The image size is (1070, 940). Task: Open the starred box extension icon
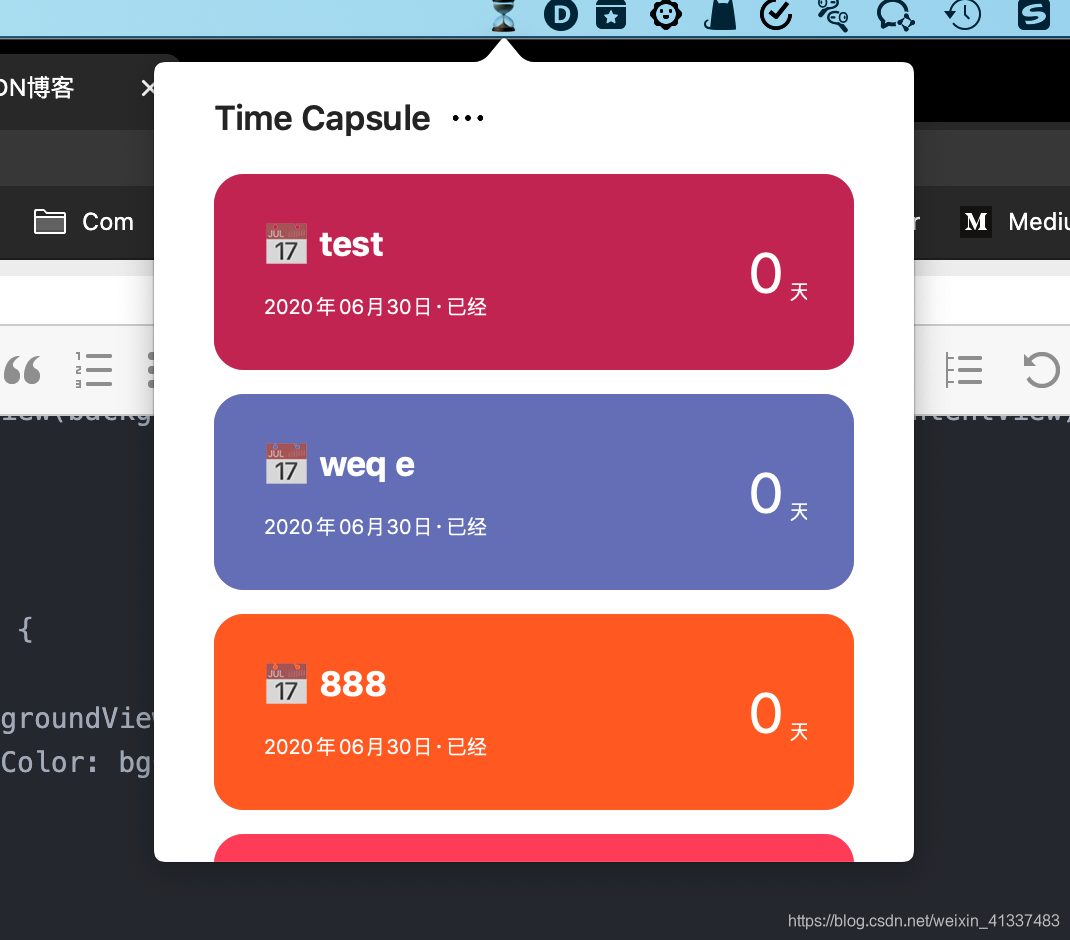click(611, 16)
